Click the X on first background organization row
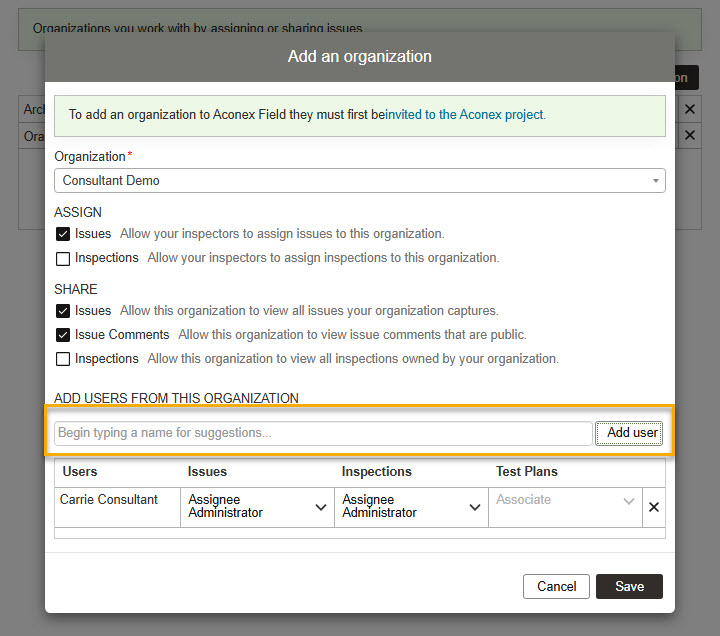This screenshot has height=636, width=720. (x=690, y=109)
